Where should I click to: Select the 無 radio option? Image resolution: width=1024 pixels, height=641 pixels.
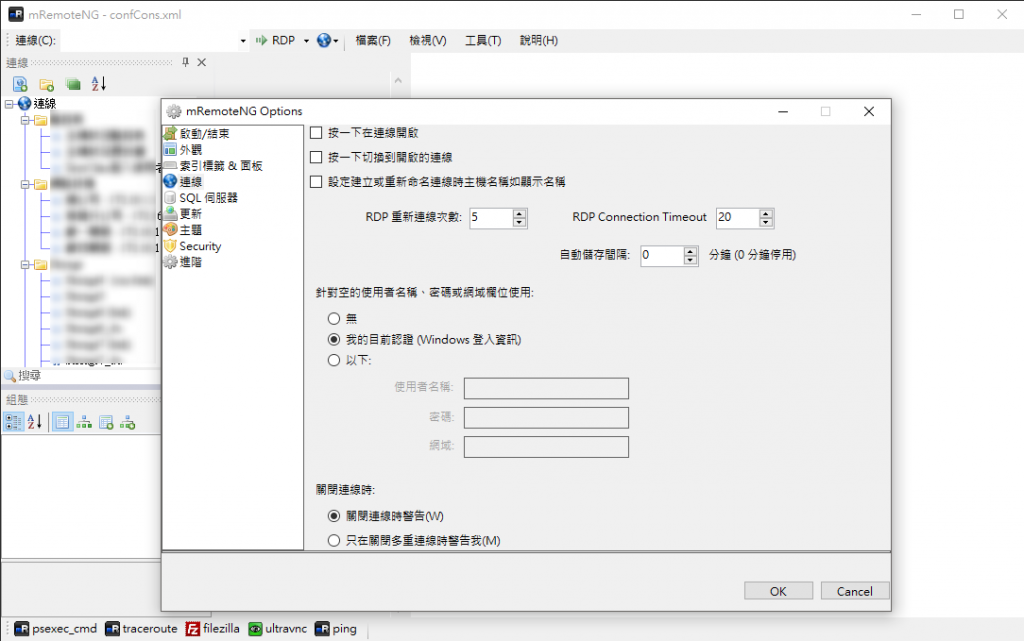point(334,319)
